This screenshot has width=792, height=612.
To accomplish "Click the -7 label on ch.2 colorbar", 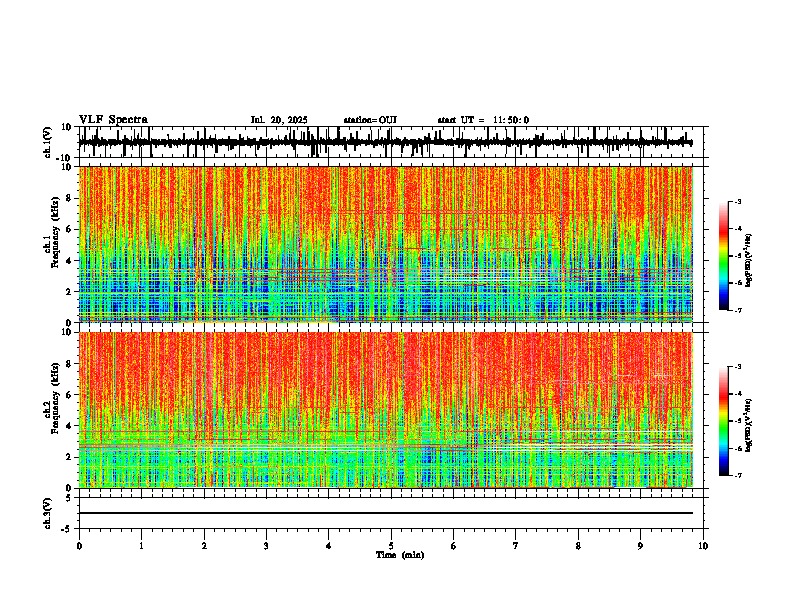I will (x=737, y=475).
